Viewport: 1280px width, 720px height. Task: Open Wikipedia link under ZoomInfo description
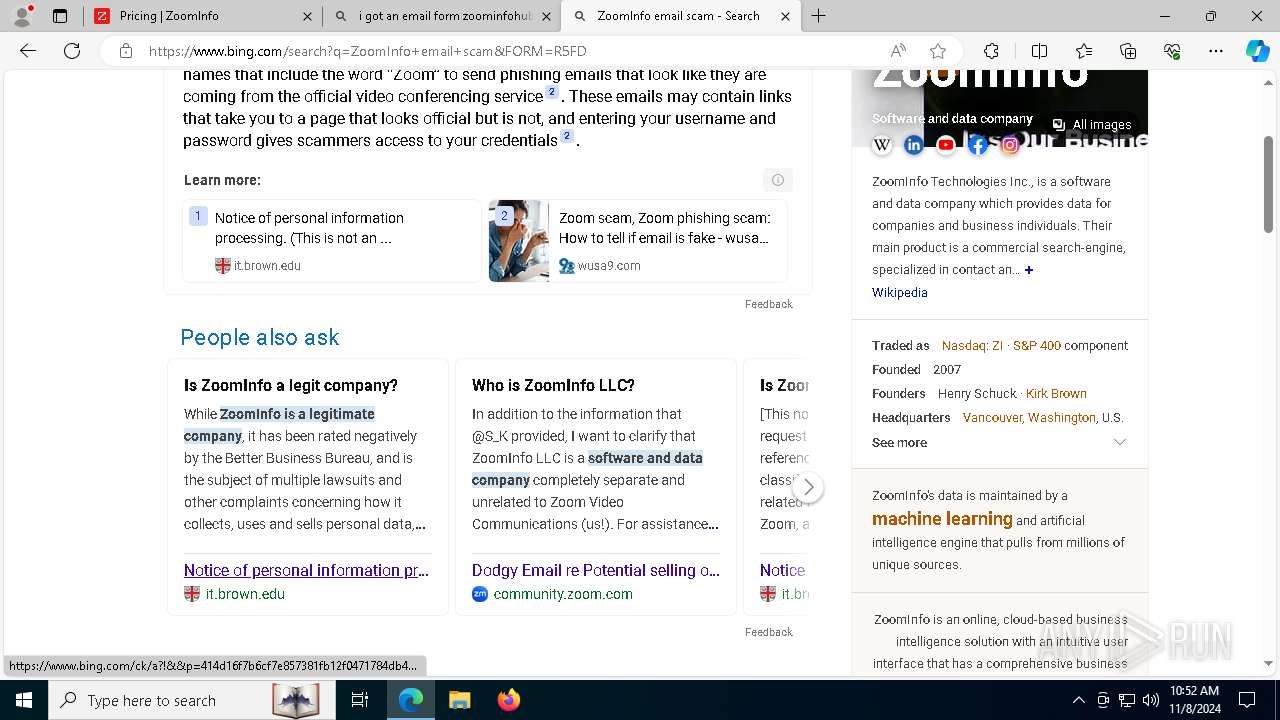pyautogui.click(x=900, y=293)
